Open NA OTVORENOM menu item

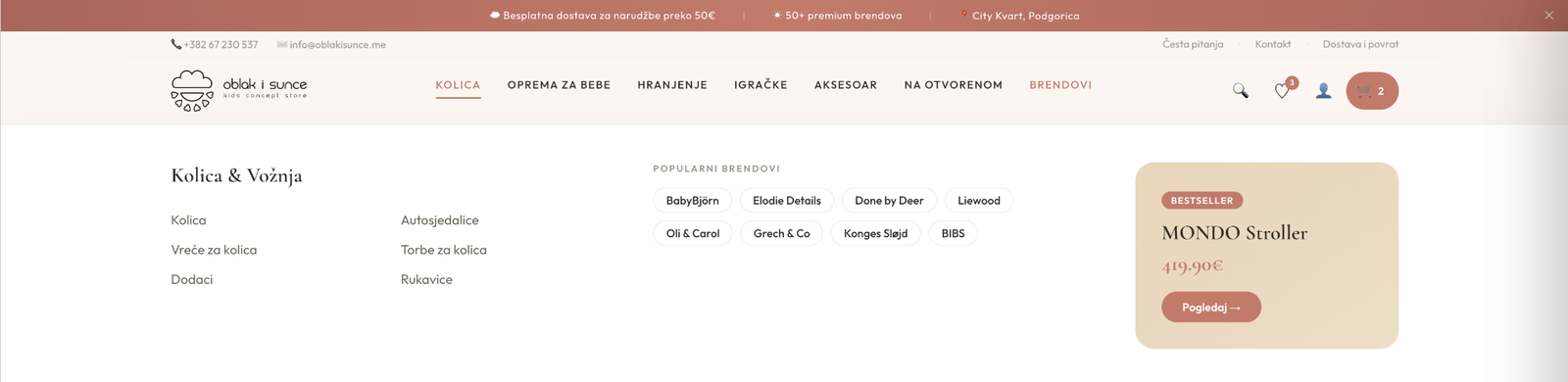(954, 85)
